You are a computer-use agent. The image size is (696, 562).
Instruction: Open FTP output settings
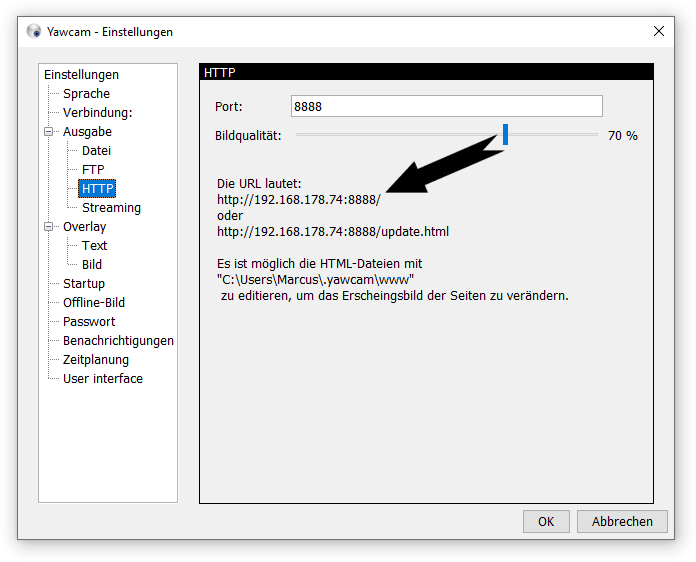pyautogui.click(x=93, y=170)
